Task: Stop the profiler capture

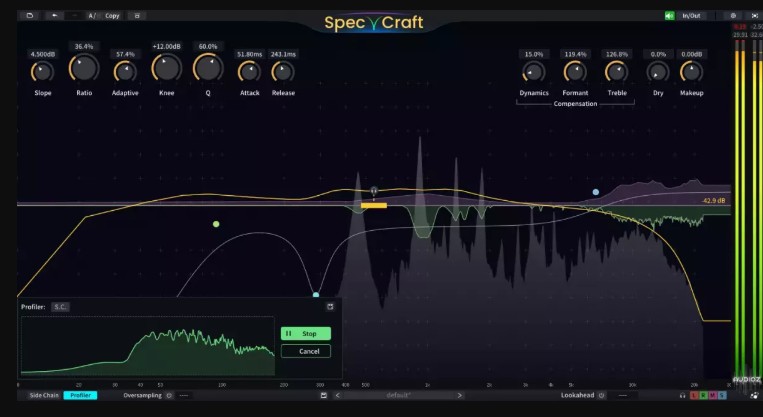Action: [306, 334]
